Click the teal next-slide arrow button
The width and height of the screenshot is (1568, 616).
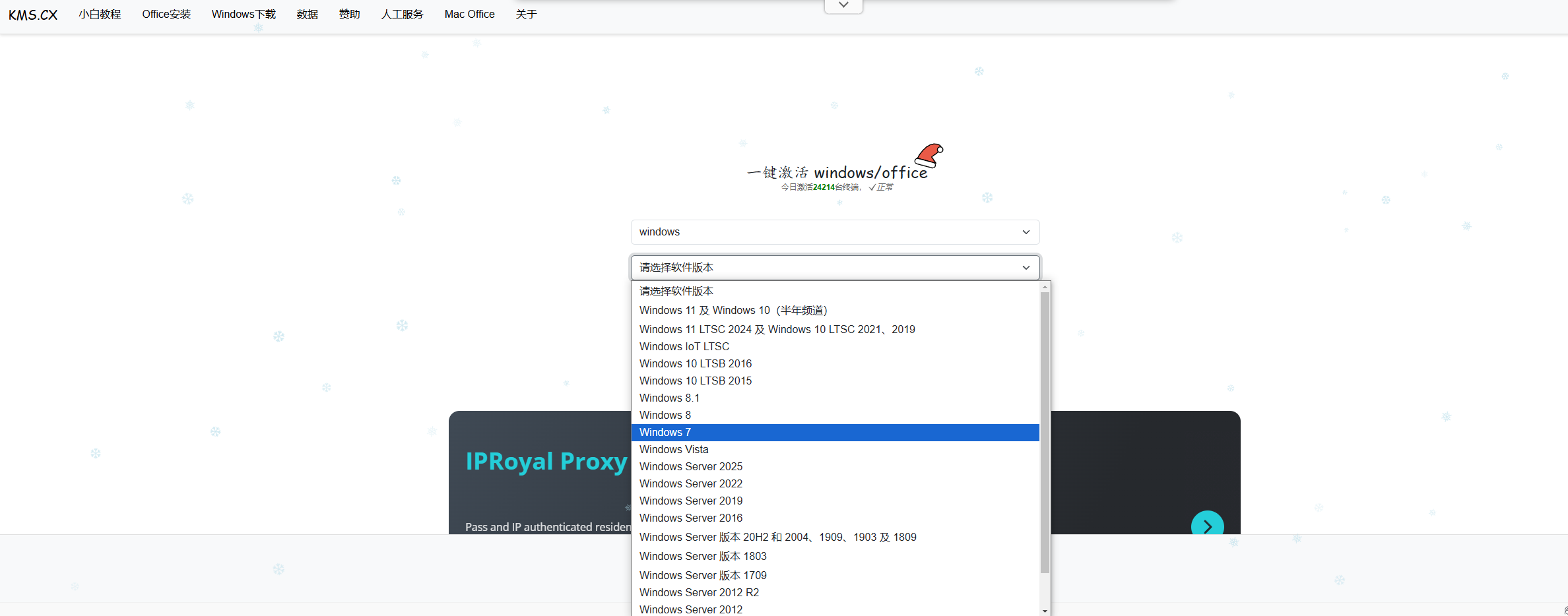point(1208,526)
